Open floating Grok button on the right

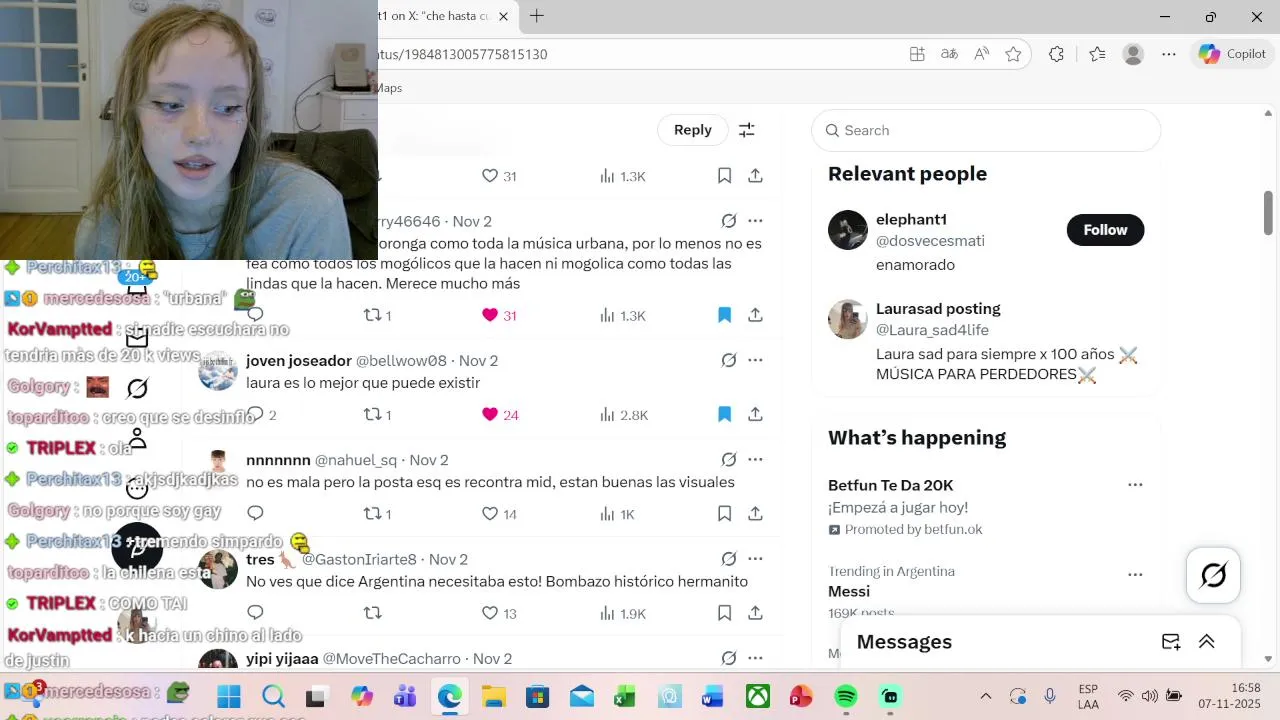(x=1213, y=576)
